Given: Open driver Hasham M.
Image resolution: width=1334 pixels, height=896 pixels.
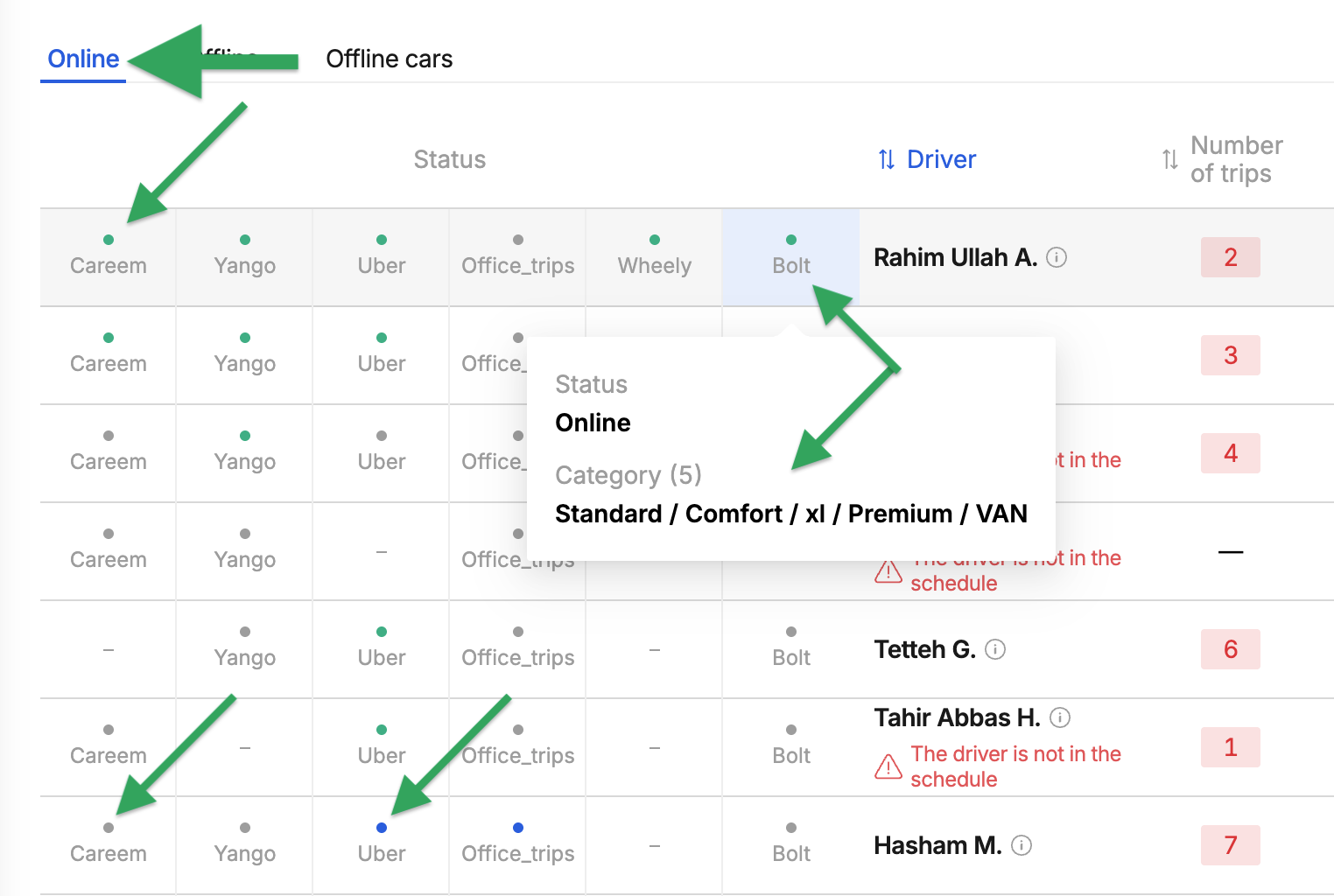Looking at the screenshot, I should (938, 845).
